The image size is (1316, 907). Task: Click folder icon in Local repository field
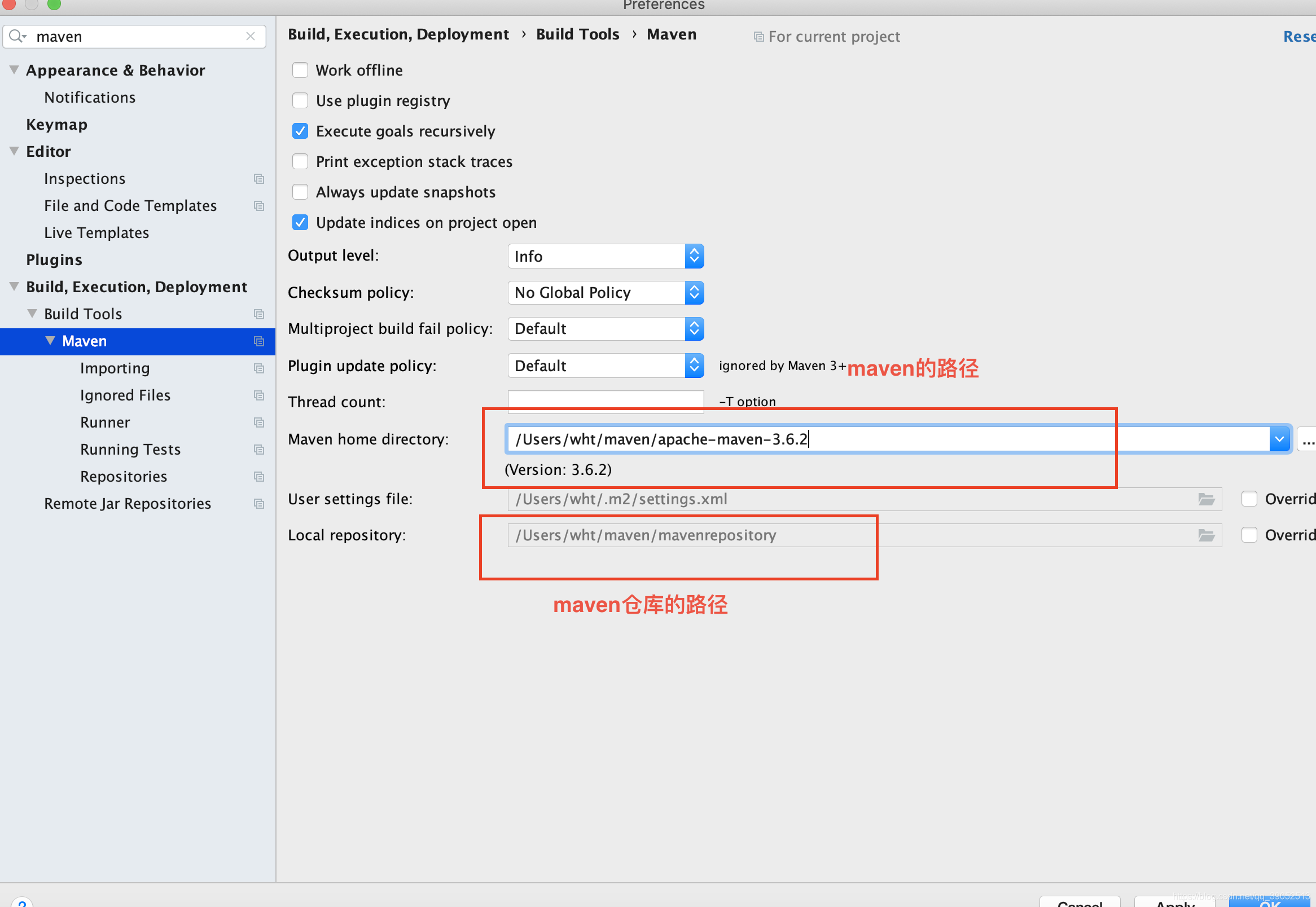(1206, 535)
